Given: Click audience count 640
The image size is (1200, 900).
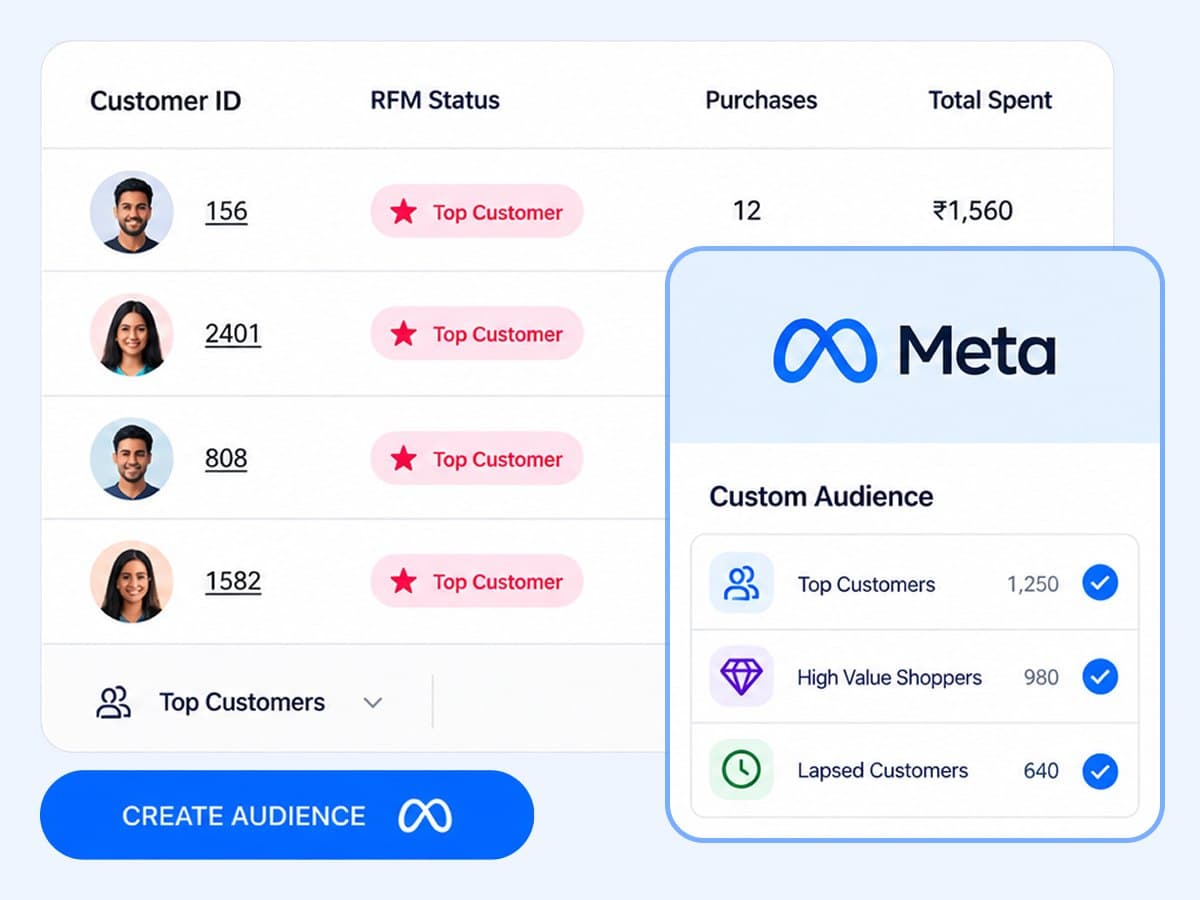Looking at the screenshot, I should point(1041,771).
